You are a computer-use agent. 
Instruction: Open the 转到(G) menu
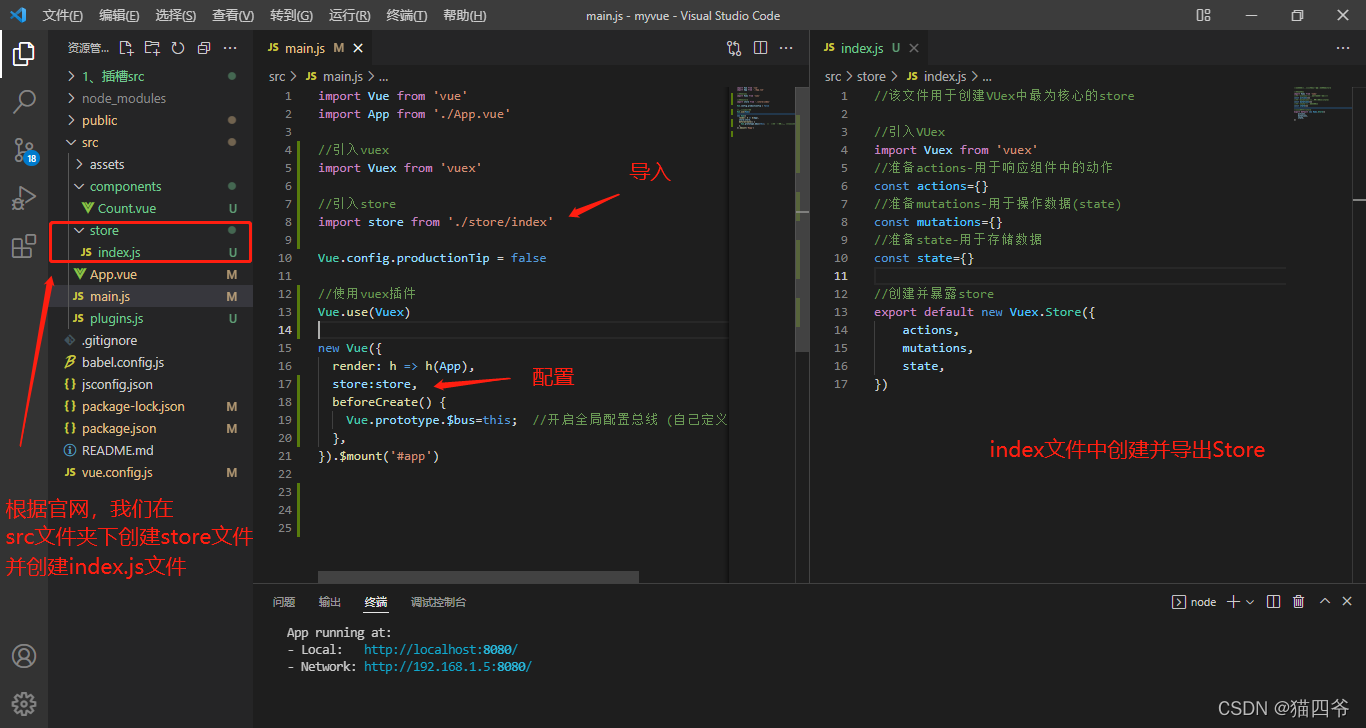[291, 15]
